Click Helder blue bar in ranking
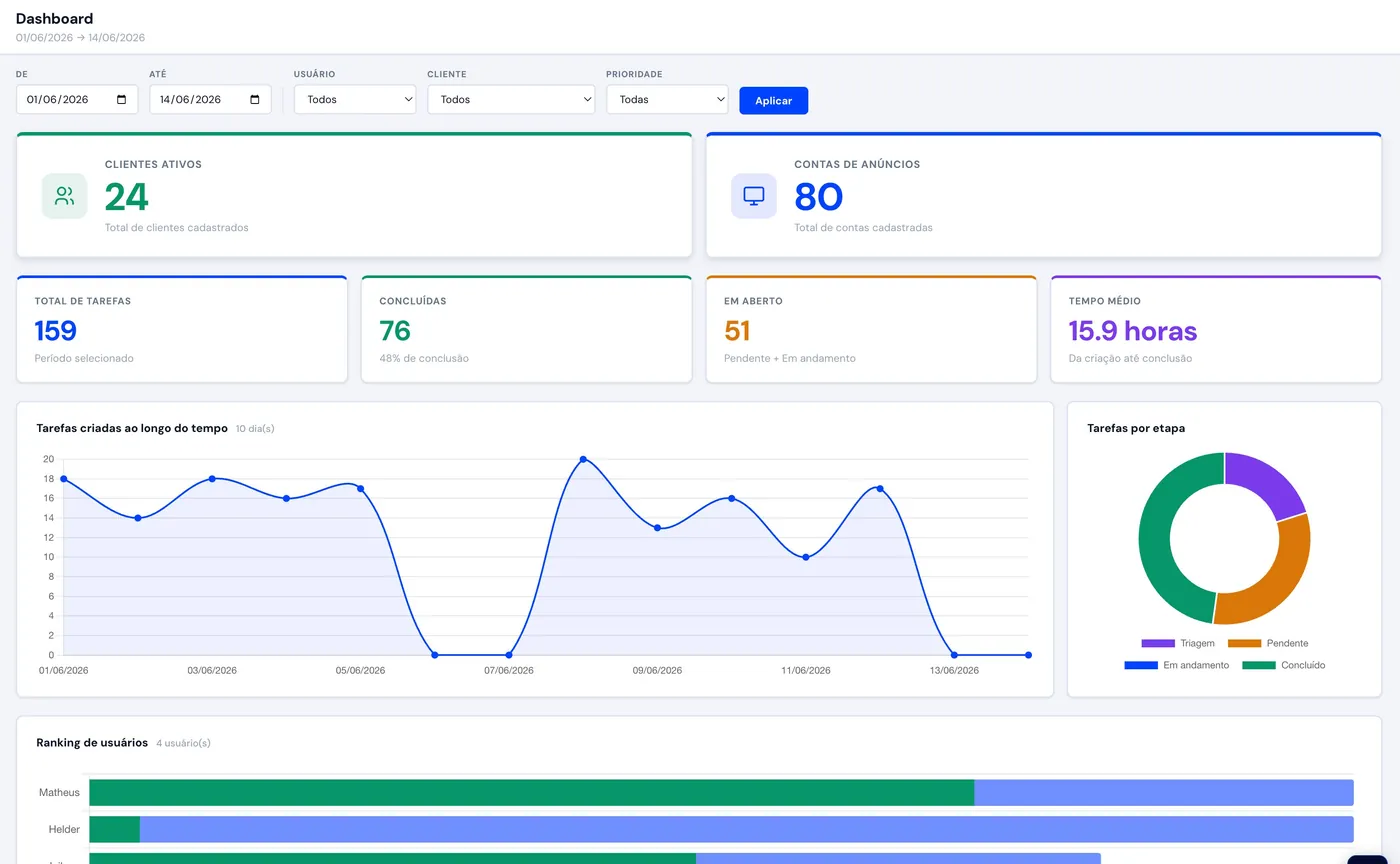 point(747,829)
